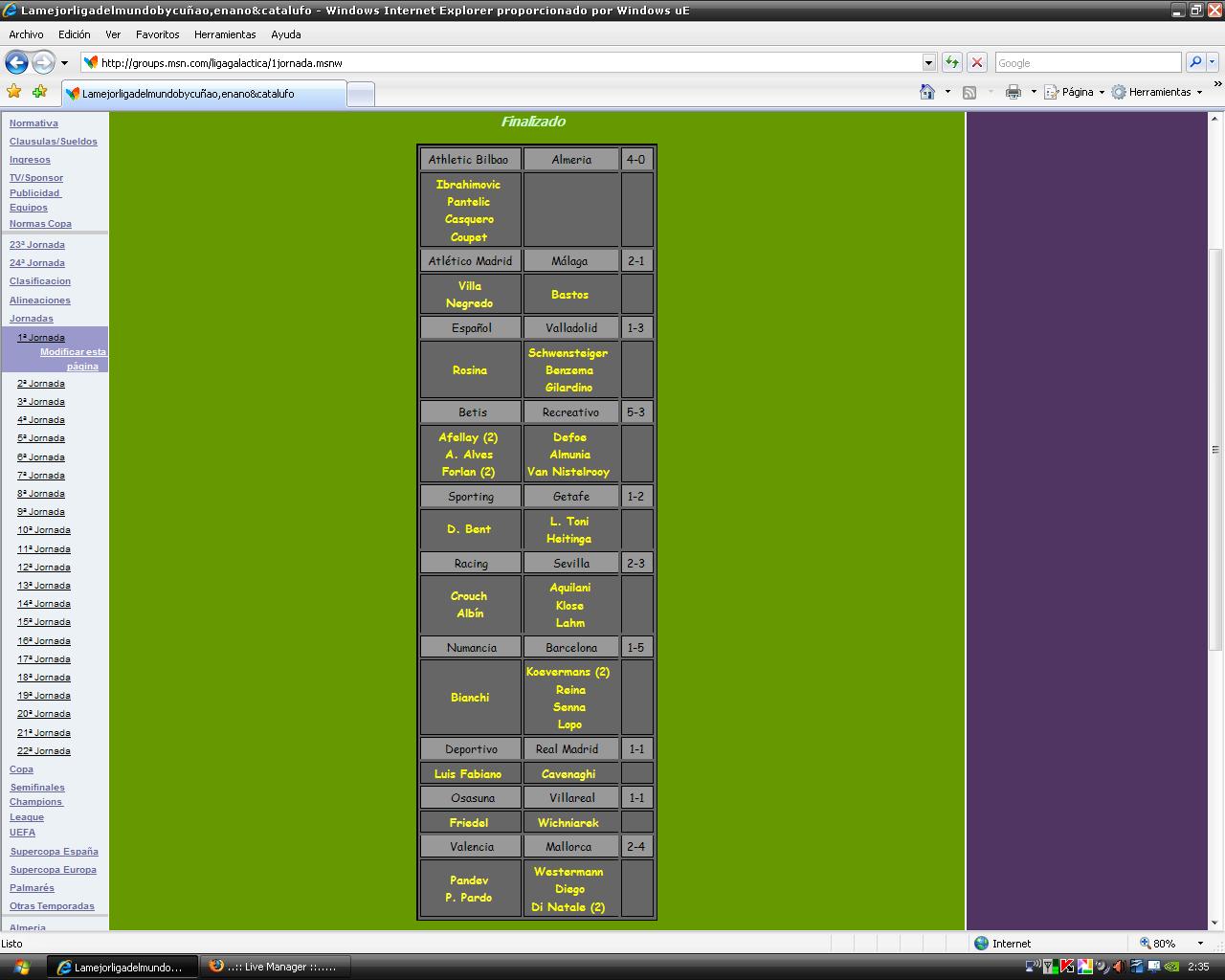
Task: Click the browser Back arrow button
Action: tap(16, 62)
